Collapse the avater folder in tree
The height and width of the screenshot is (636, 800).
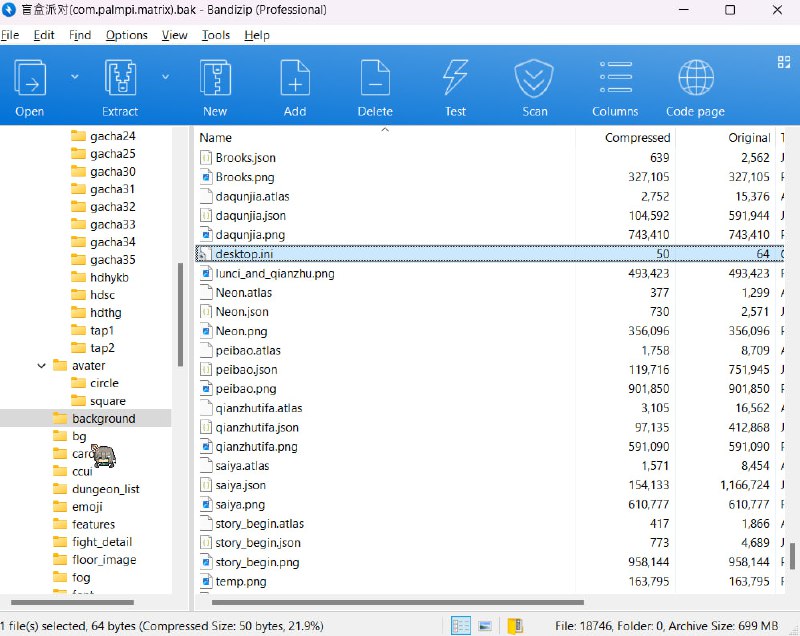pos(42,366)
